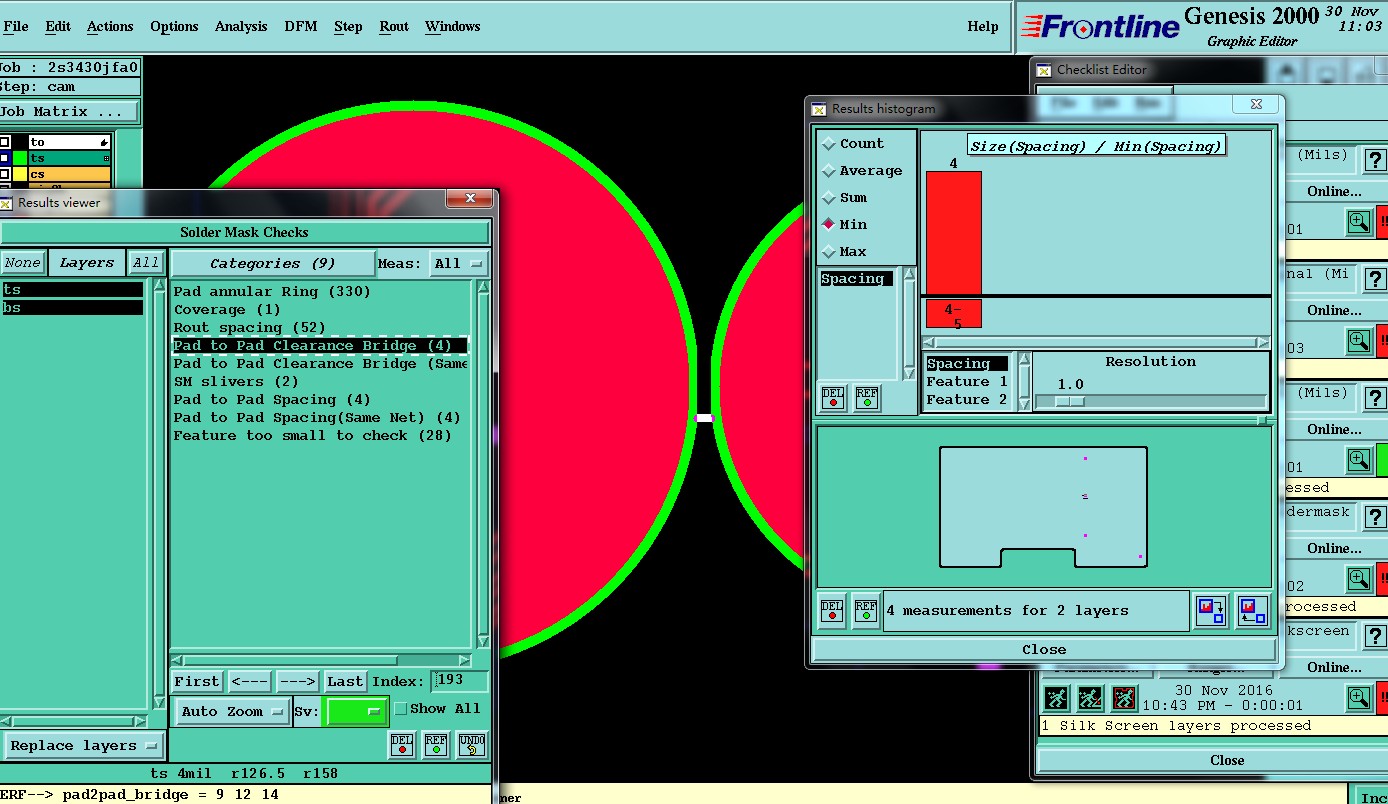Open the Meas: All dropdown

point(459,264)
